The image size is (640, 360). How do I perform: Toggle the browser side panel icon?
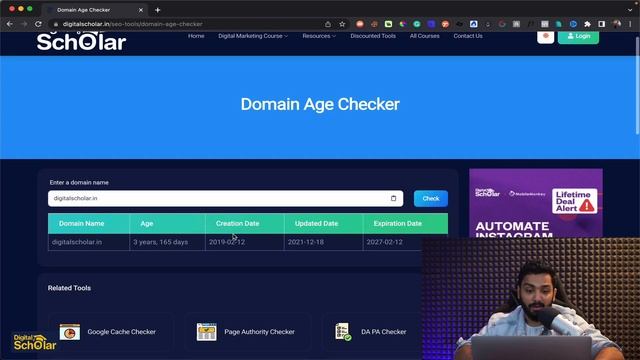tap(602, 24)
